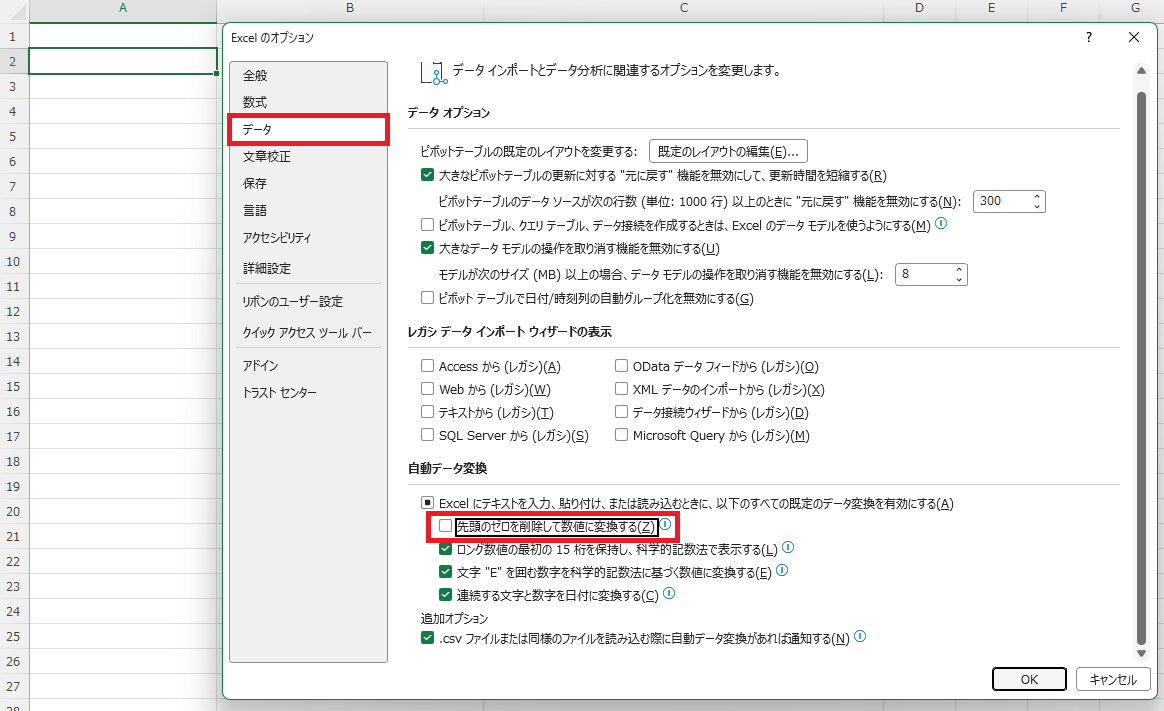Increase the 8 MB model size spinner
The height and width of the screenshot is (711, 1164).
959,269
